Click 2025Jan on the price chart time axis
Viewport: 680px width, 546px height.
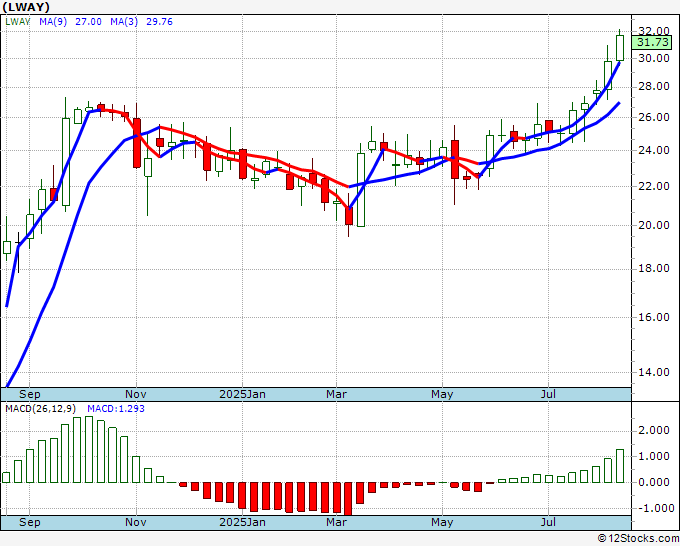tap(242, 394)
